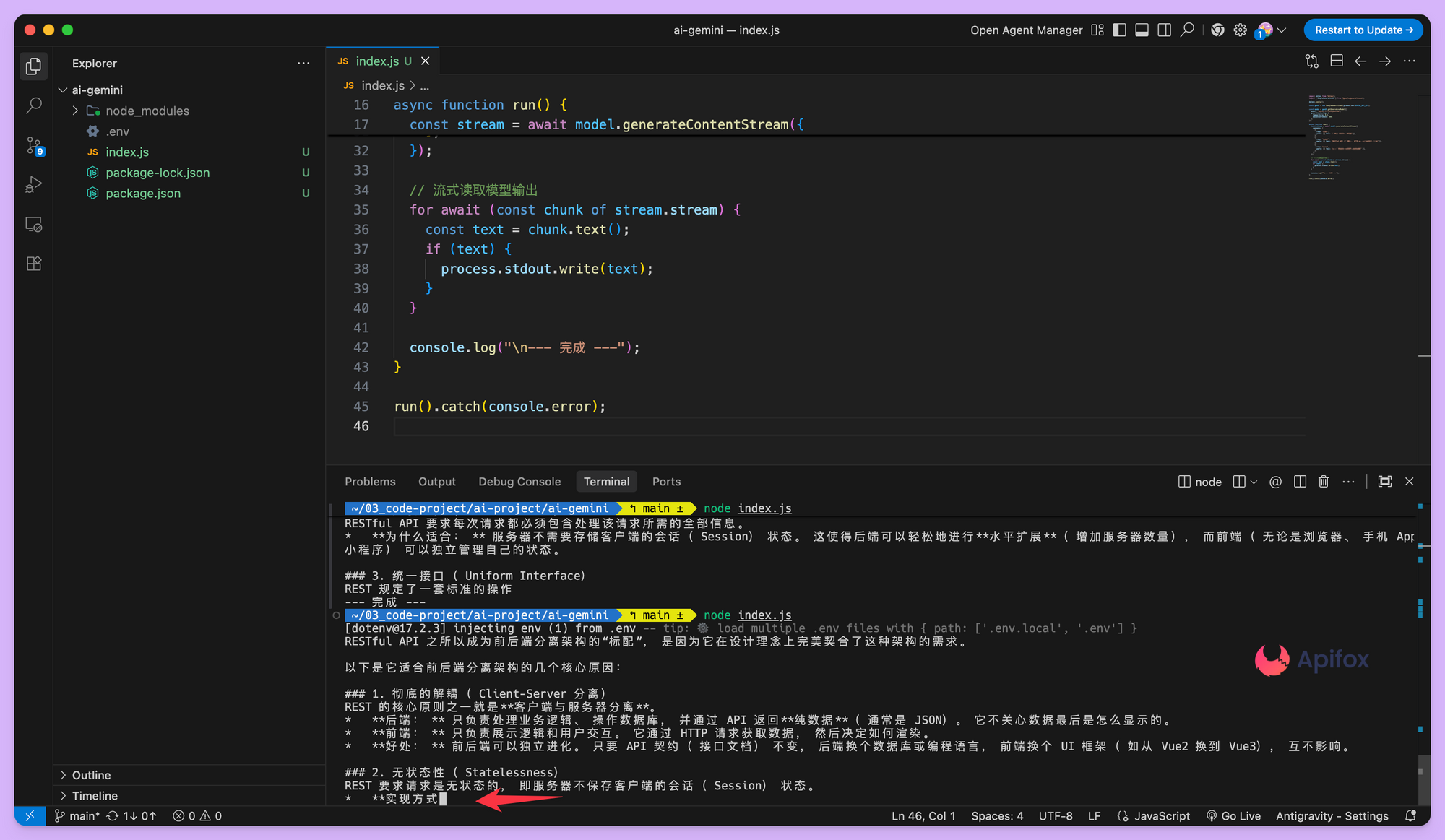Open the Extensions view

[33, 264]
